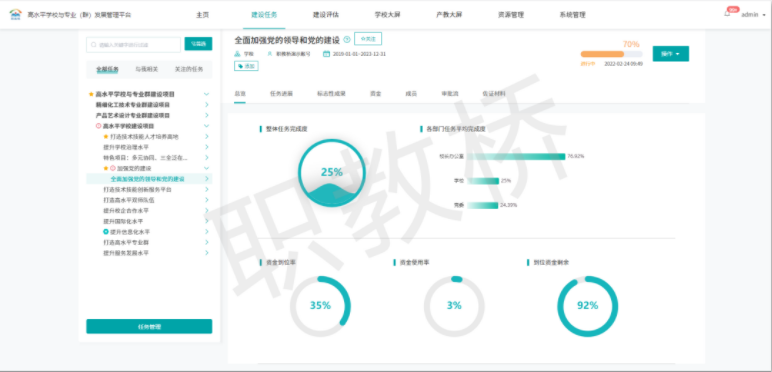
Task: Click the teal filter button beside the search box
Action: [x=198, y=44]
